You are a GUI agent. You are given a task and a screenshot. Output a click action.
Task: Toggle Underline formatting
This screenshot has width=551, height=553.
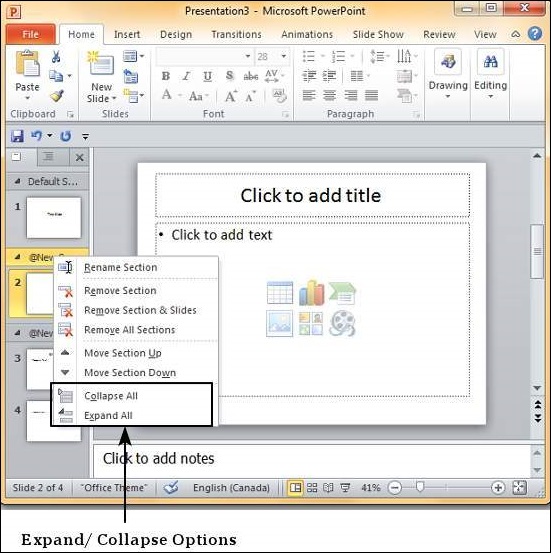(208, 76)
